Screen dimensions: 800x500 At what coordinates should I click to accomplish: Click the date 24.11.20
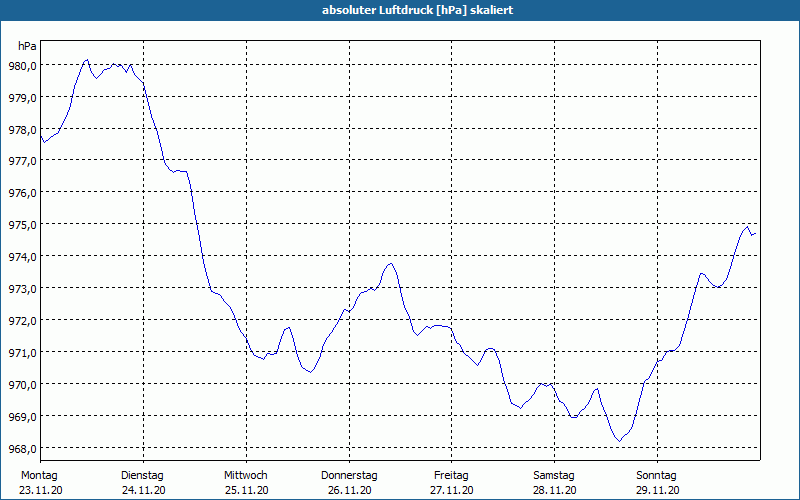143,491
